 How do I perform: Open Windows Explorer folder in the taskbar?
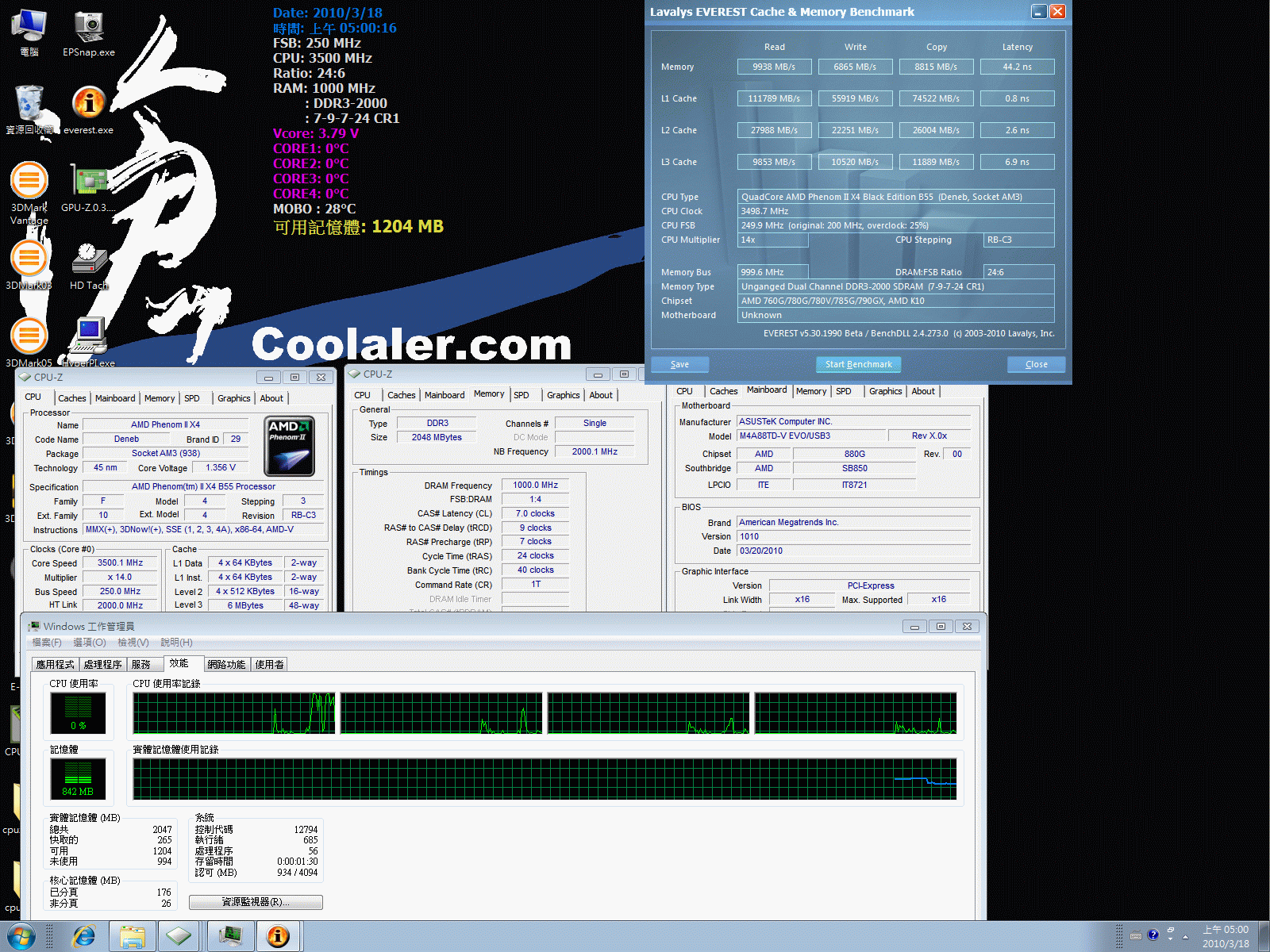(x=133, y=937)
